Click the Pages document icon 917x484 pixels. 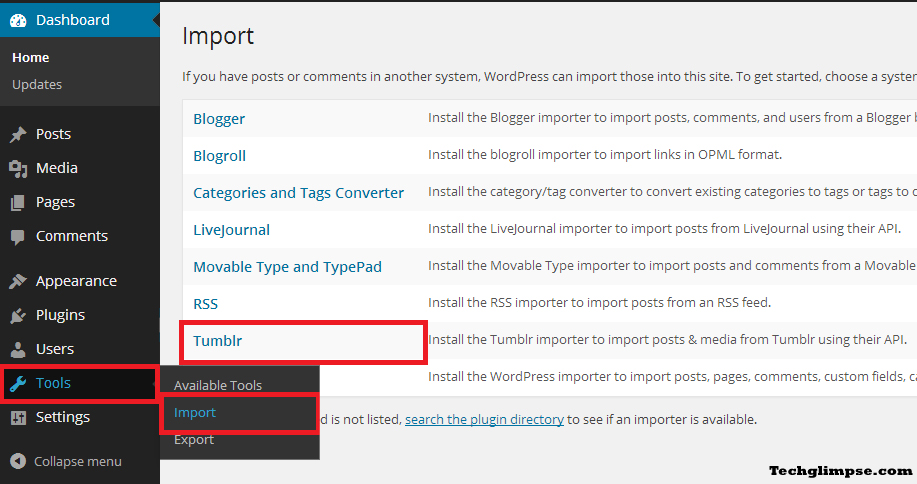[x=18, y=202]
